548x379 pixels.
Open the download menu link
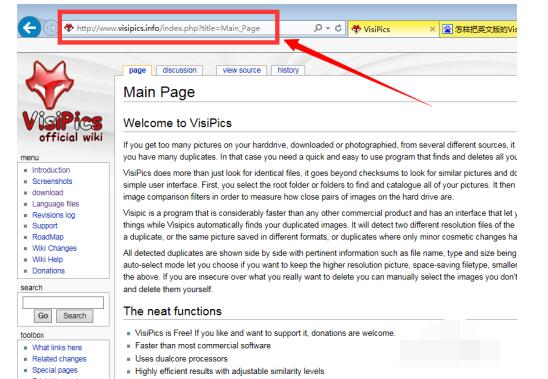48,193
